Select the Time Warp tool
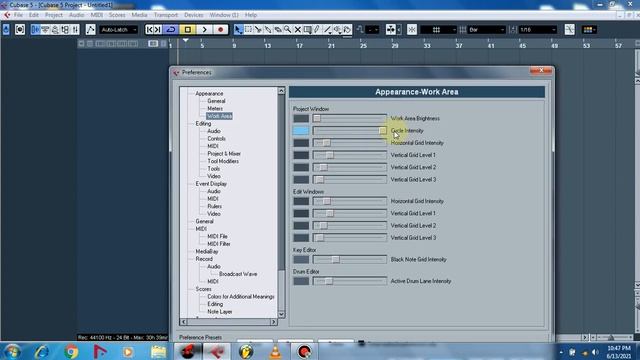The width and height of the screenshot is (640, 360). coord(307,29)
